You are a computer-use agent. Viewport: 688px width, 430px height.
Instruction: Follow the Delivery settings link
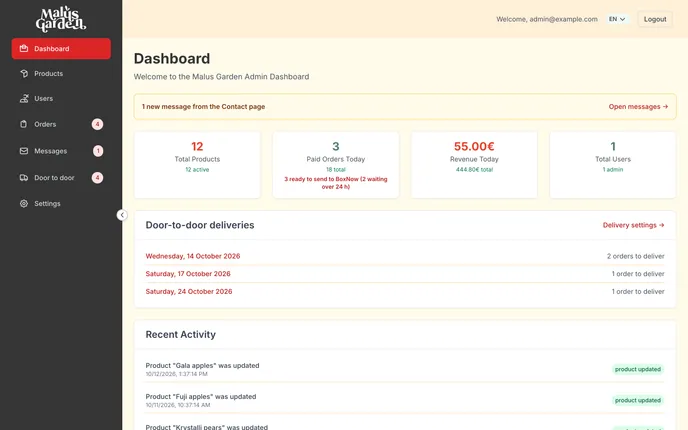click(633, 225)
